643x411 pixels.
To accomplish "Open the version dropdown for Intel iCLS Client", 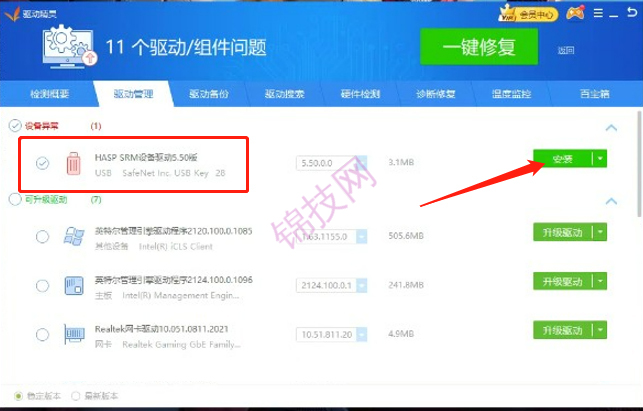I will pos(361,237).
